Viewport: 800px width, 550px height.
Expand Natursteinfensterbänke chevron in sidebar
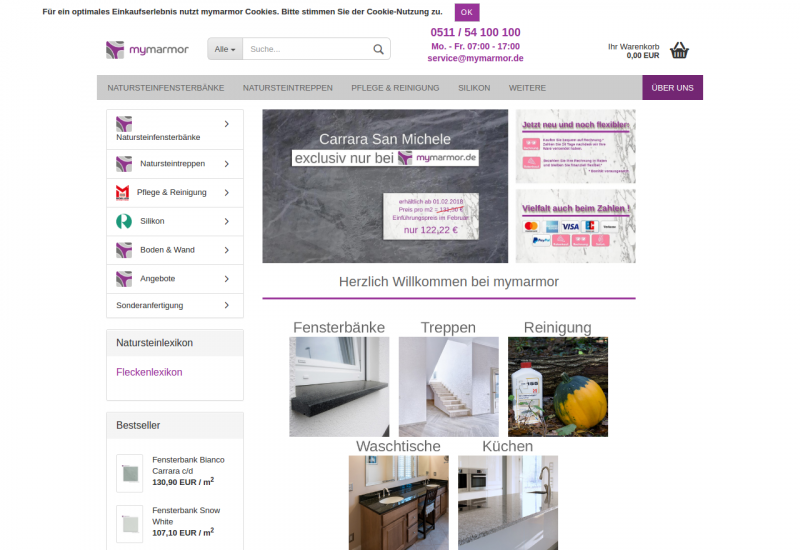tap(227, 124)
